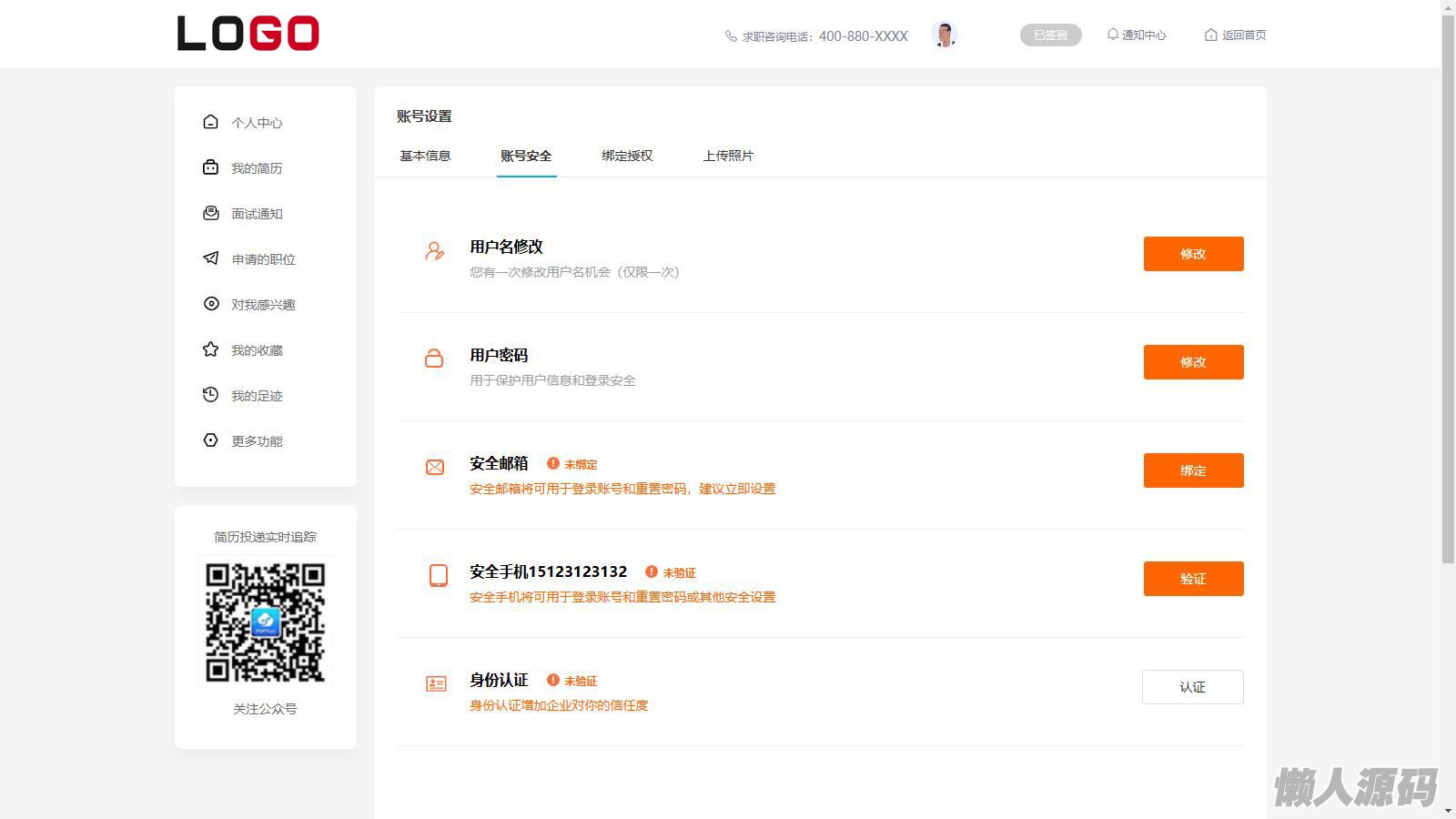Switch to the 基本信息 tab
Viewport: 1456px width, 819px height.
pyautogui.click(x=425, y=156)
